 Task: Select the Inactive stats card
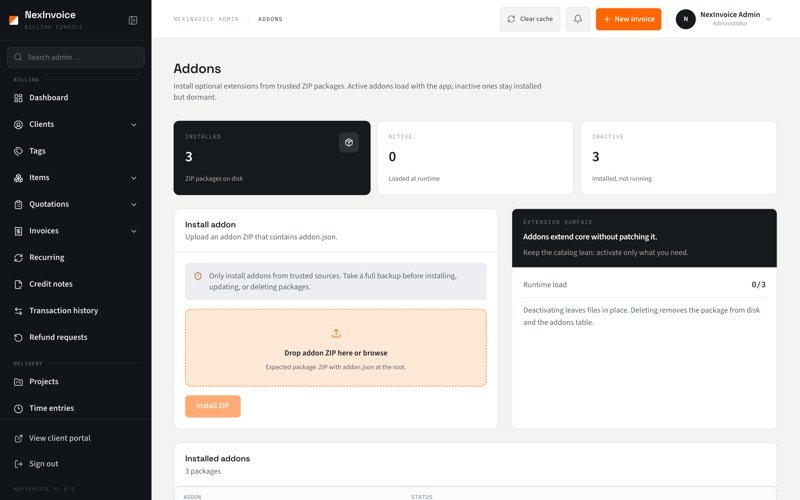point(679,158)
